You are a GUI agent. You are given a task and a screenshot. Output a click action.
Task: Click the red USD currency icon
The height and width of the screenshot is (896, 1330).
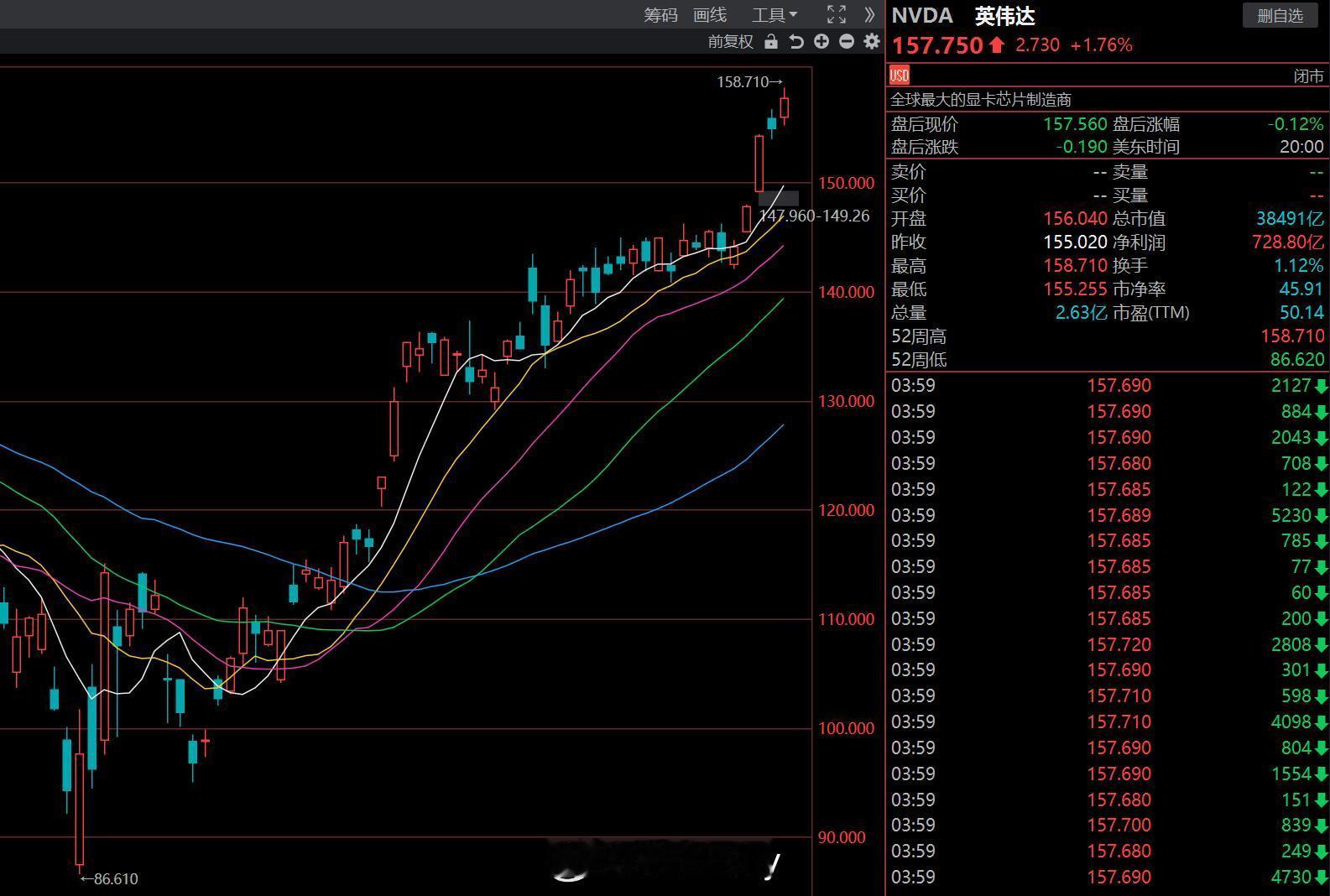[900, 75]
